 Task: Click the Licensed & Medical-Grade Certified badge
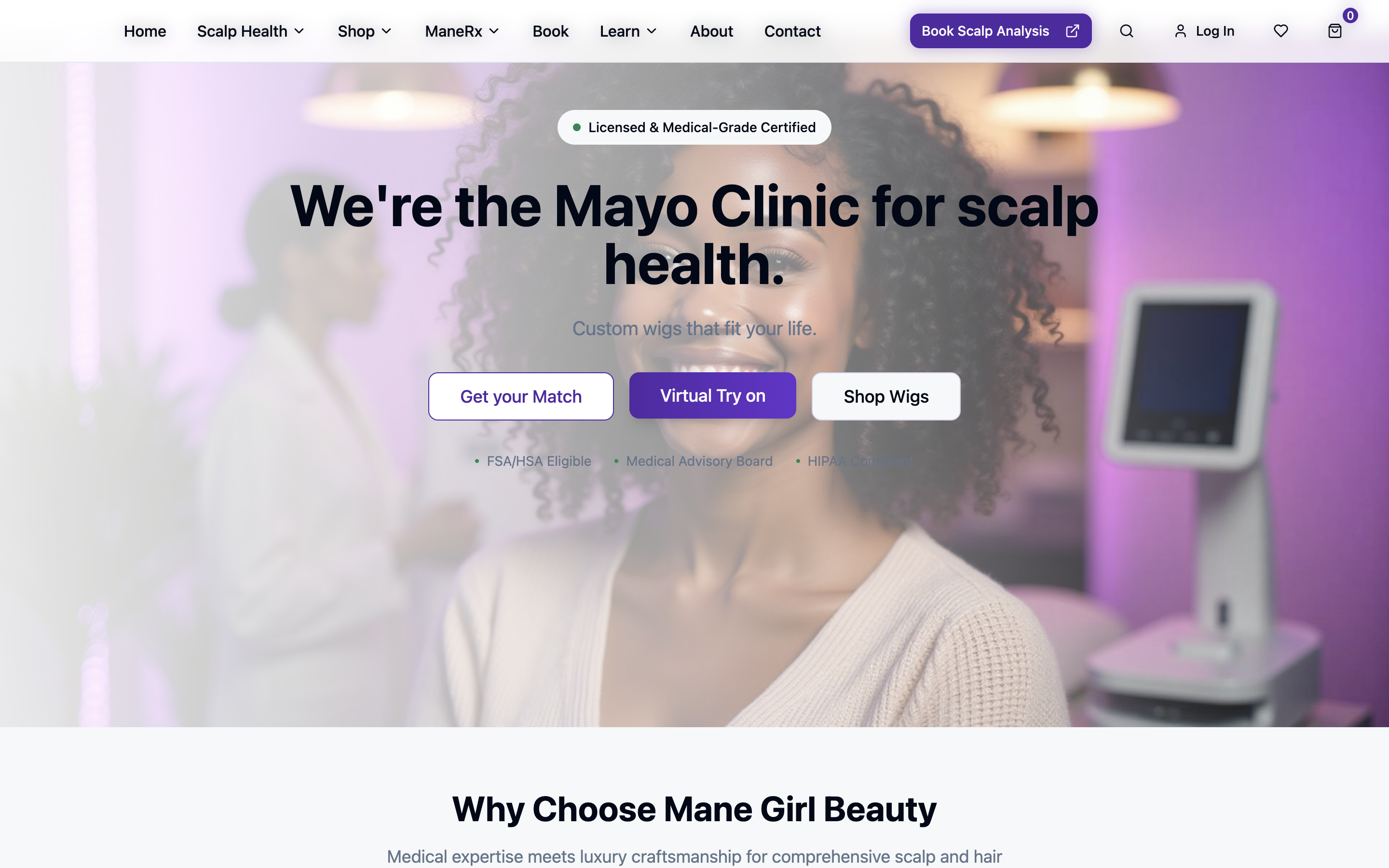pyautogui.click(x=694, y=127)
